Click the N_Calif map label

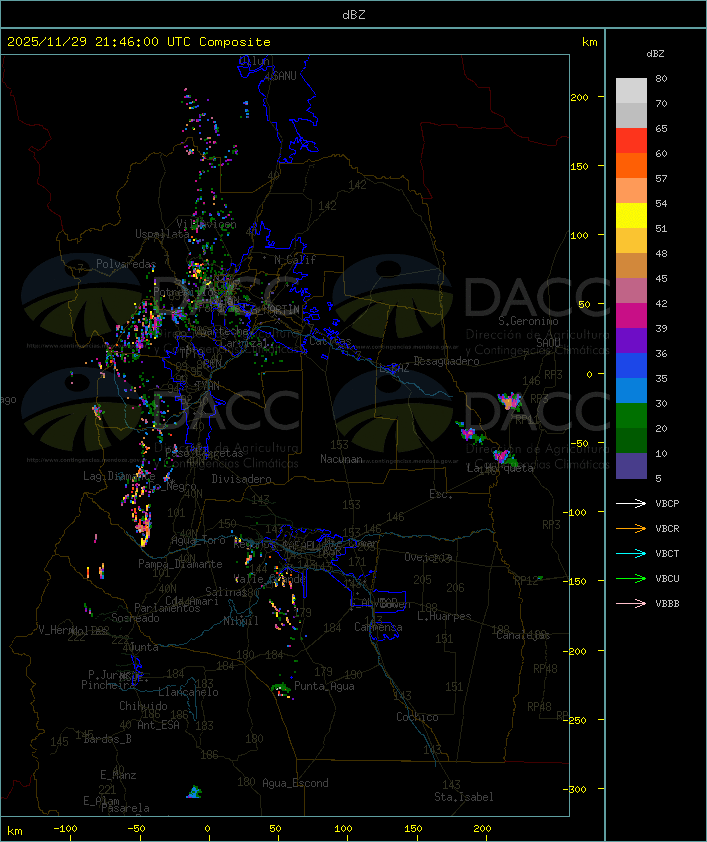295,259
